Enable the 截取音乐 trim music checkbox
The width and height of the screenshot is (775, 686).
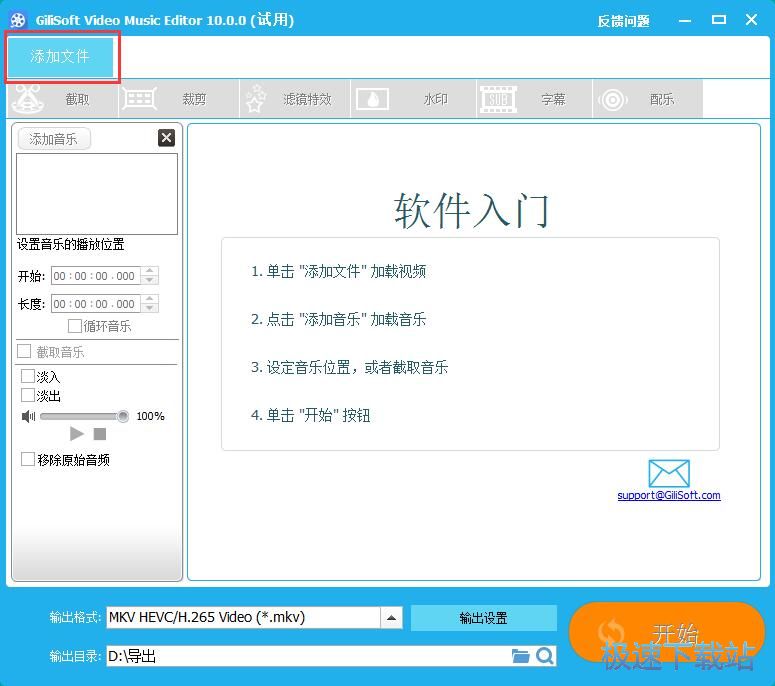tap(24, 351)
